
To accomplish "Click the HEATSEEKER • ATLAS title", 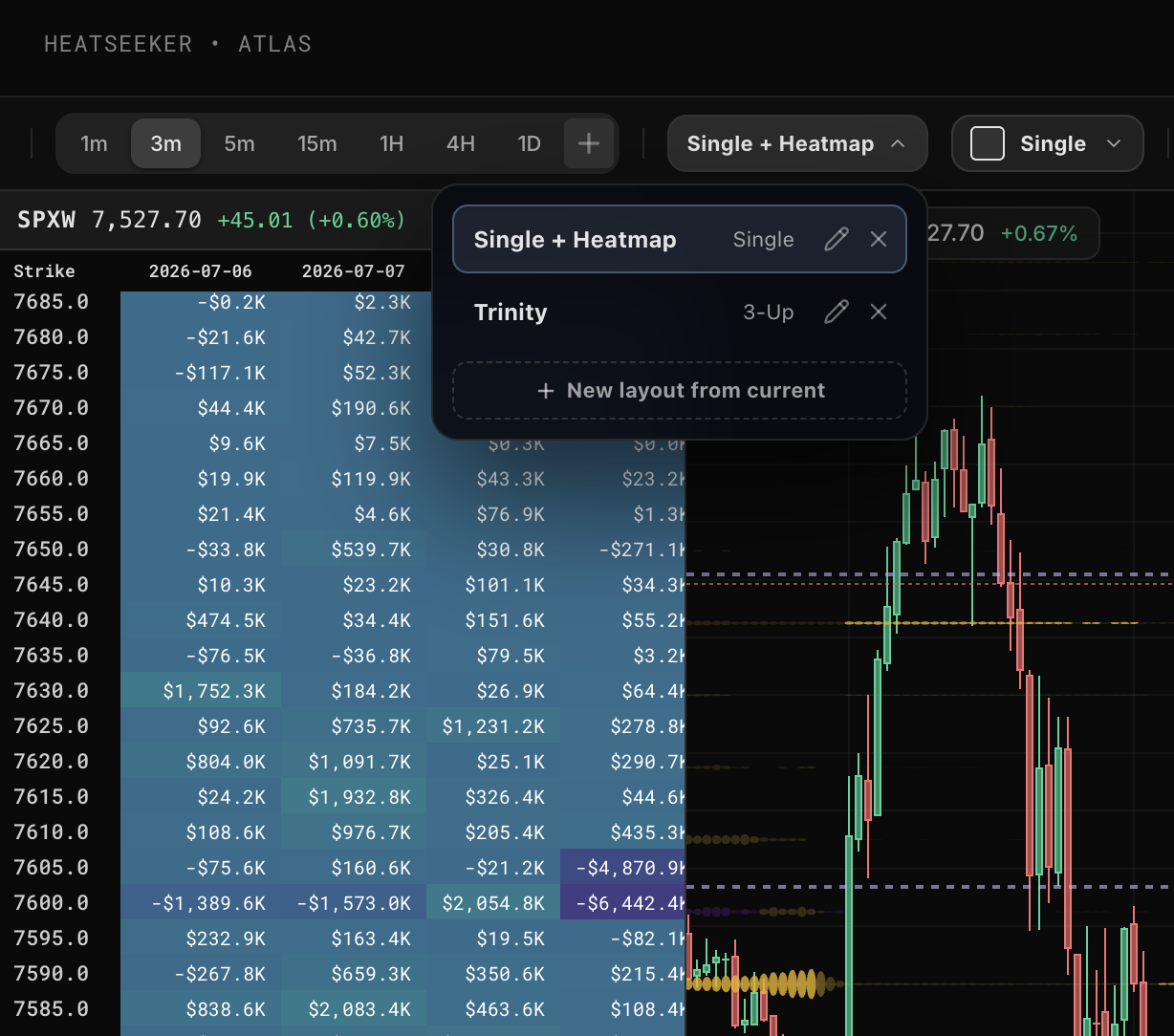I will (178, 44).
